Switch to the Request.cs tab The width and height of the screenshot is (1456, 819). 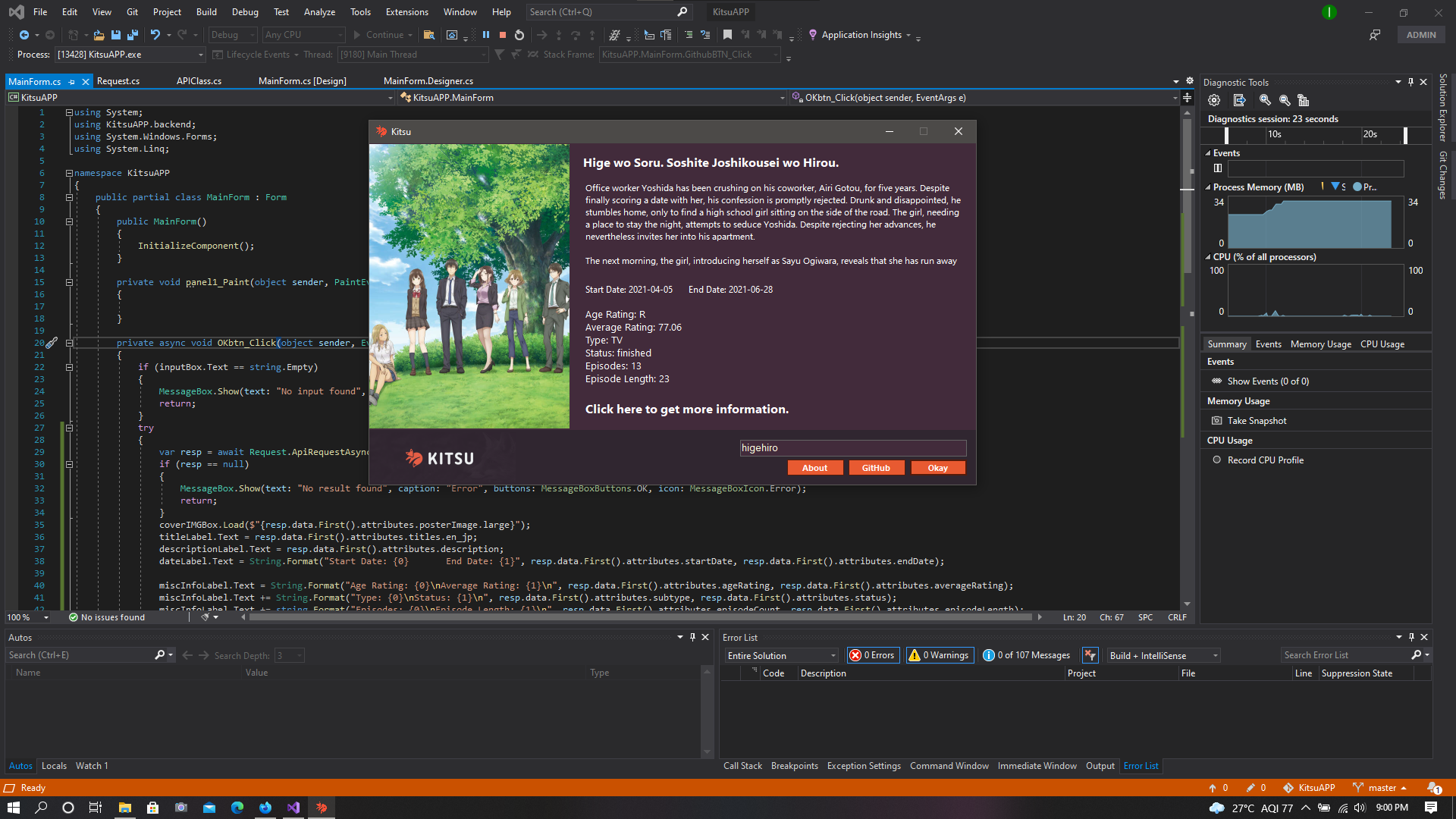tap(118, 81)
